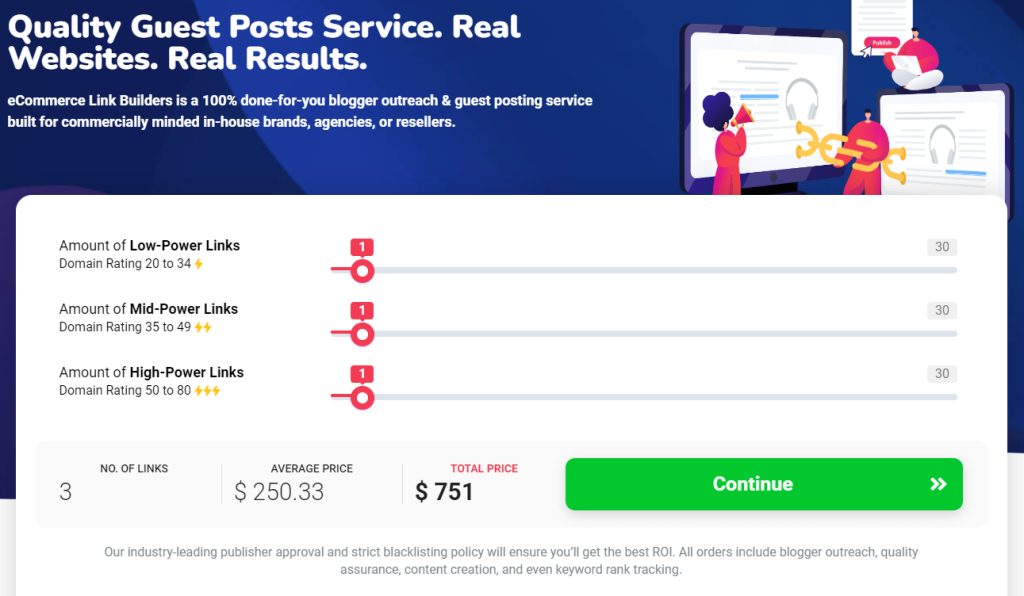Viewport: 1024px width, 596px height.
Task: Click the red value bubble above the High-Power slider
Action: 361,374
